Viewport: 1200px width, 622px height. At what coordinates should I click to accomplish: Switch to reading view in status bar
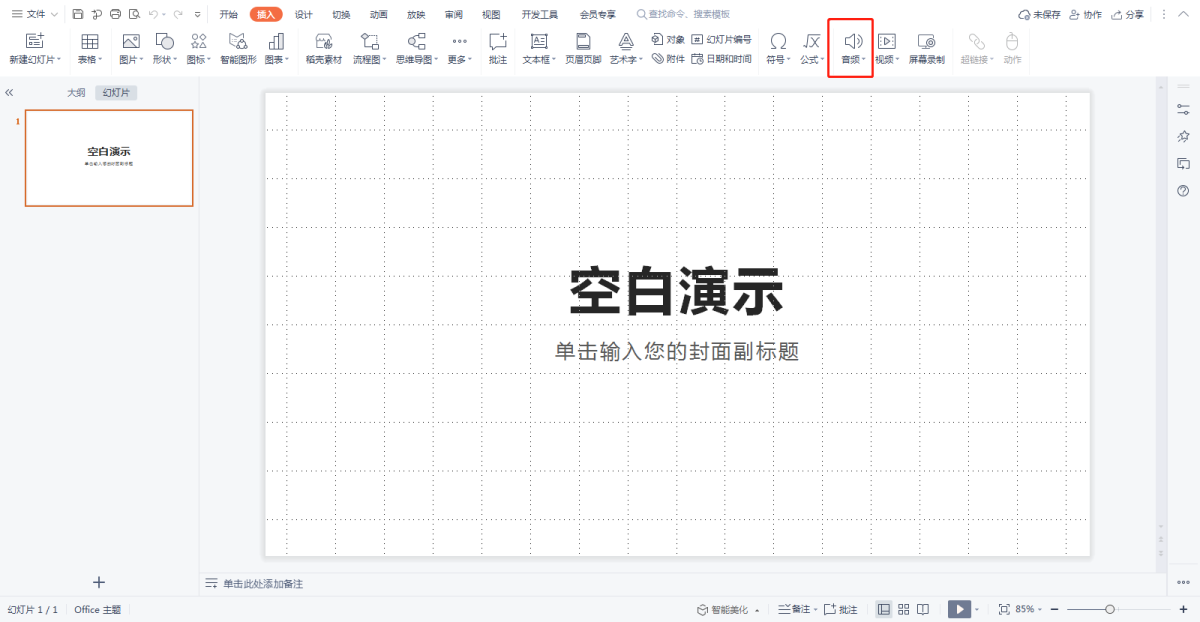(x=923, y=609)
